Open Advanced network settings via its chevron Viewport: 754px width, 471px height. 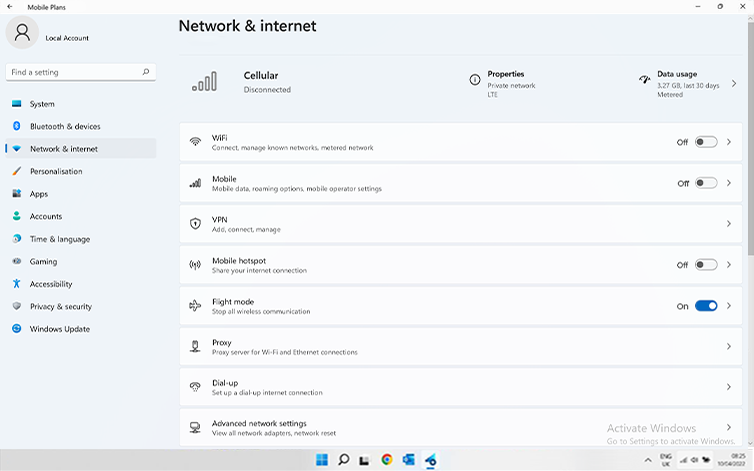pos(728,428)
